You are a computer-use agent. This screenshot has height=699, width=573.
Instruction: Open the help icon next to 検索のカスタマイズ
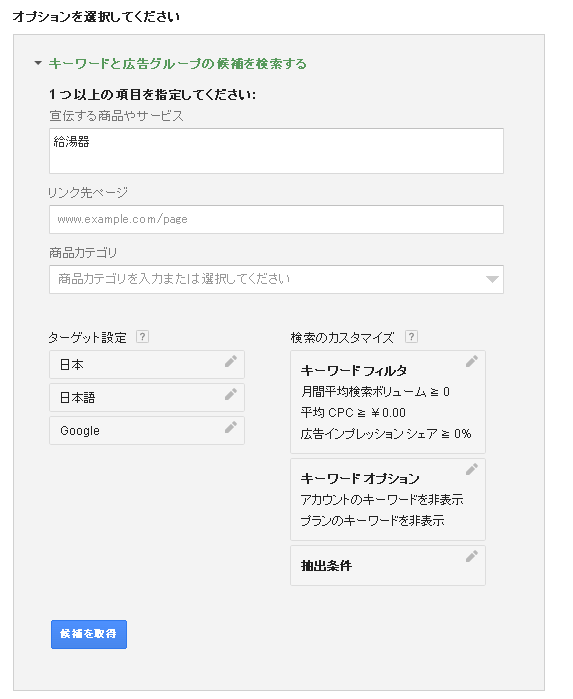point(411,337)
